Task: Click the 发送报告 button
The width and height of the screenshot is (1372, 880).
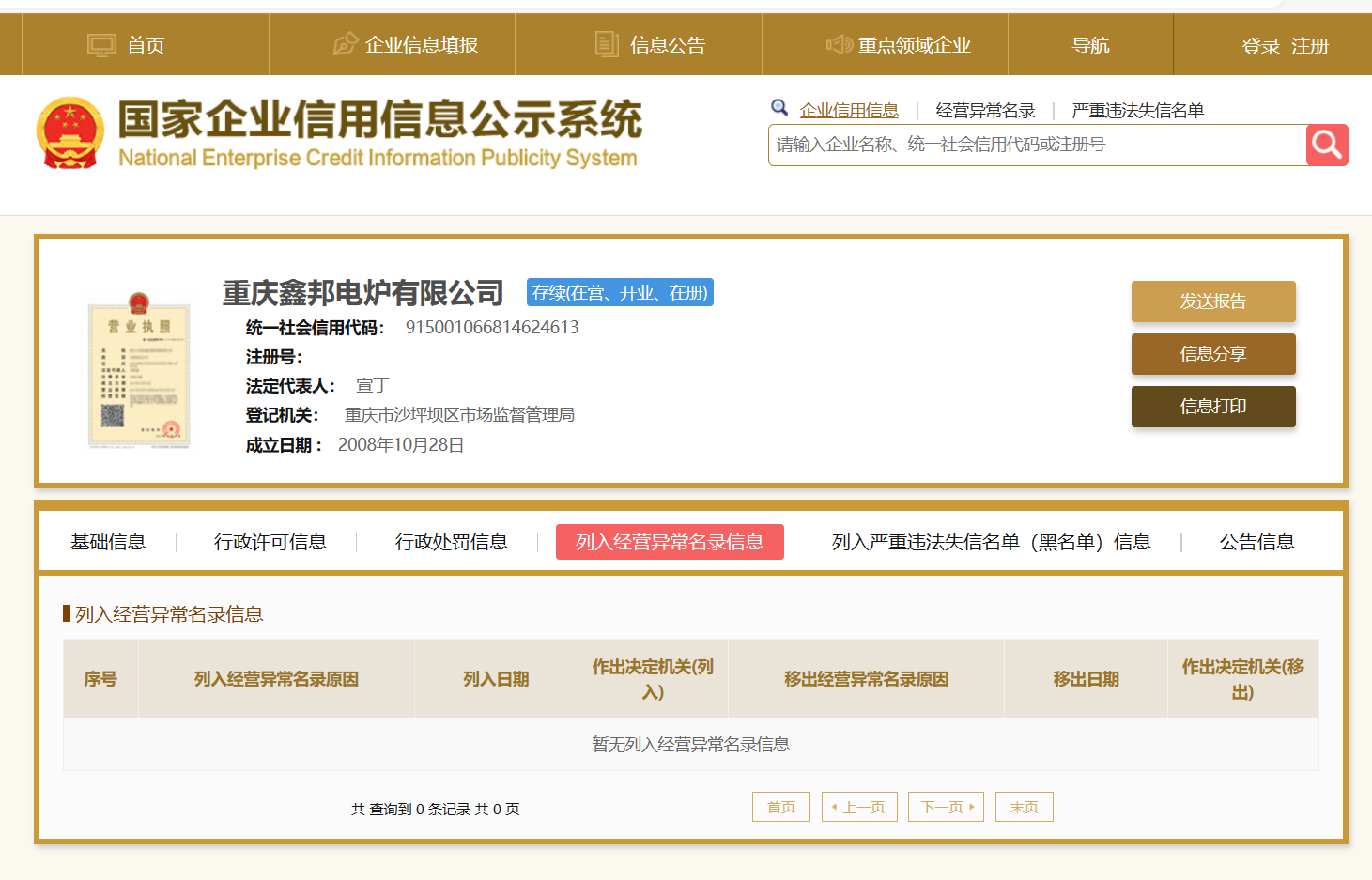Action: [x=1213, y=301]
